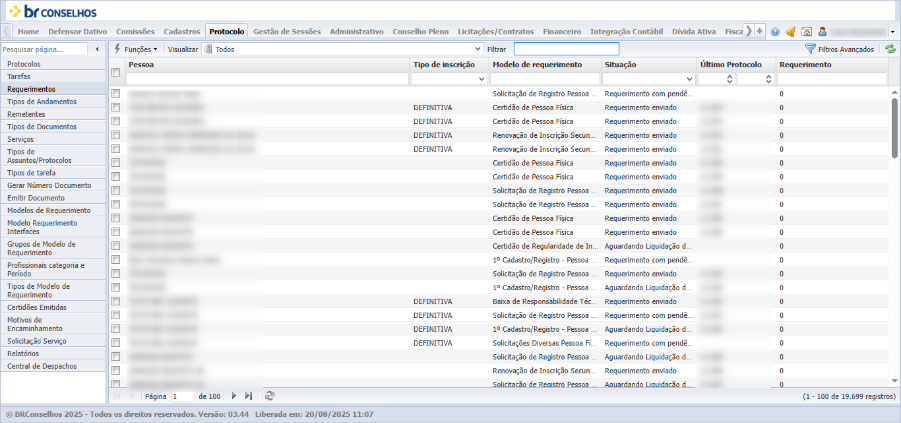The image size is (901, 423).
Task: Toggle the select-all checkbox in grid header
Action: pyautogui.click(x=115, y=72)
